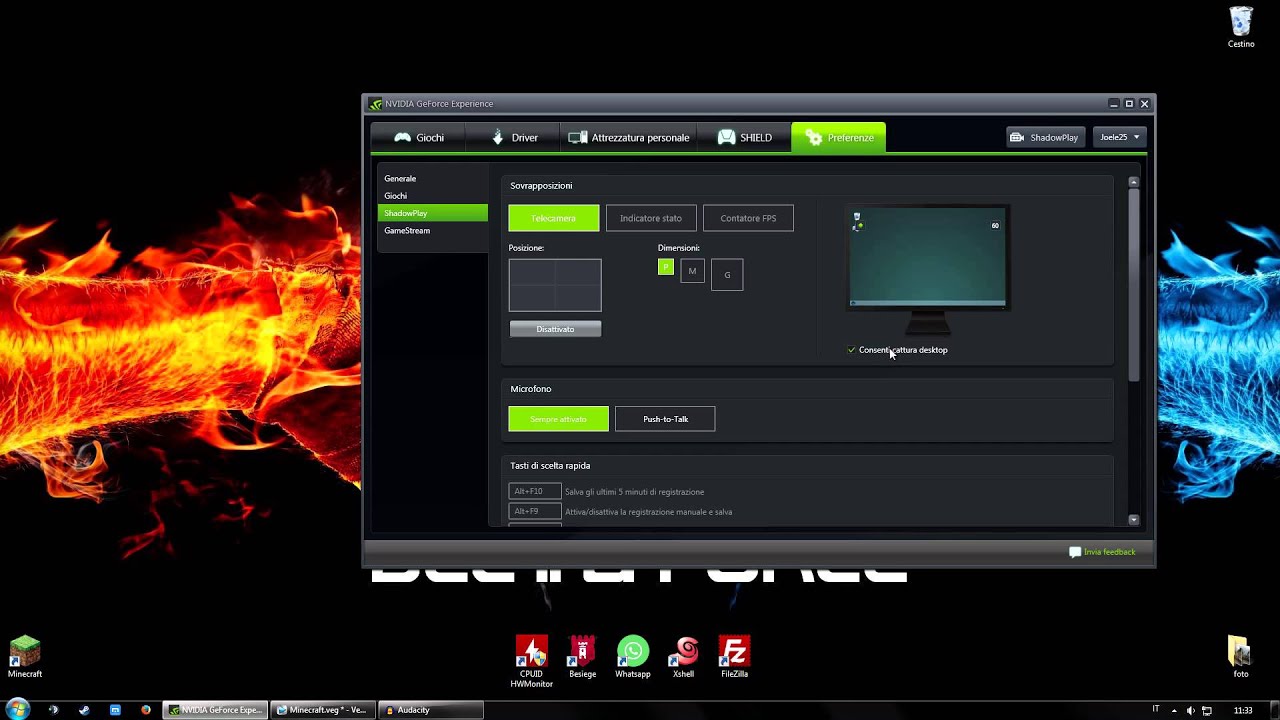Click the volume speaker tray icon

pyautogui.click(x=1190, y=710)
